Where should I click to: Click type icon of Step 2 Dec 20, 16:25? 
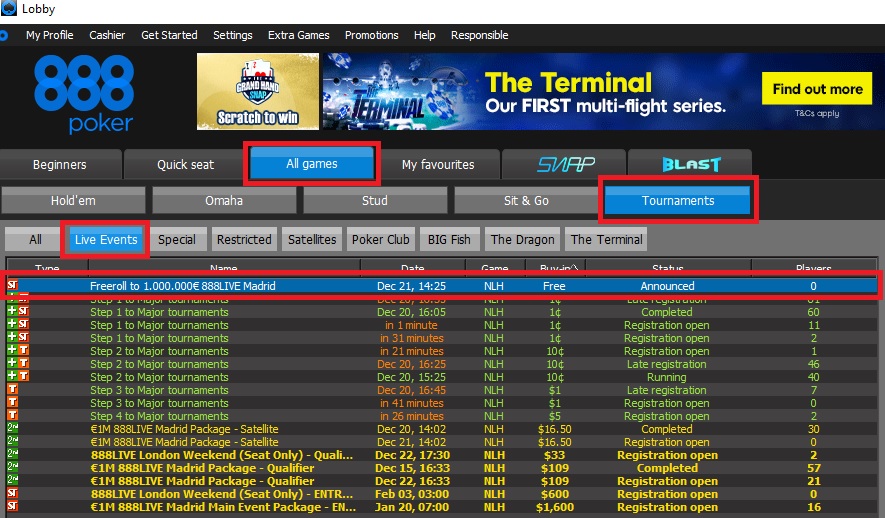coord(17,363)
